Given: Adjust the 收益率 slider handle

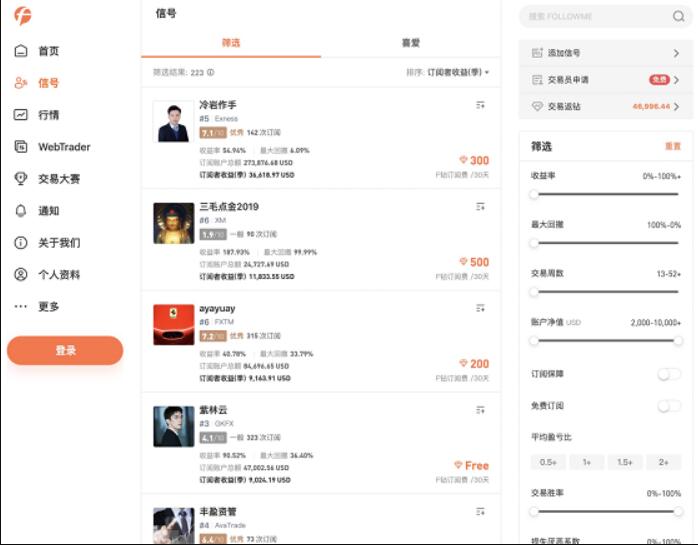Looking at the screenshot, I should coord(534,194).
